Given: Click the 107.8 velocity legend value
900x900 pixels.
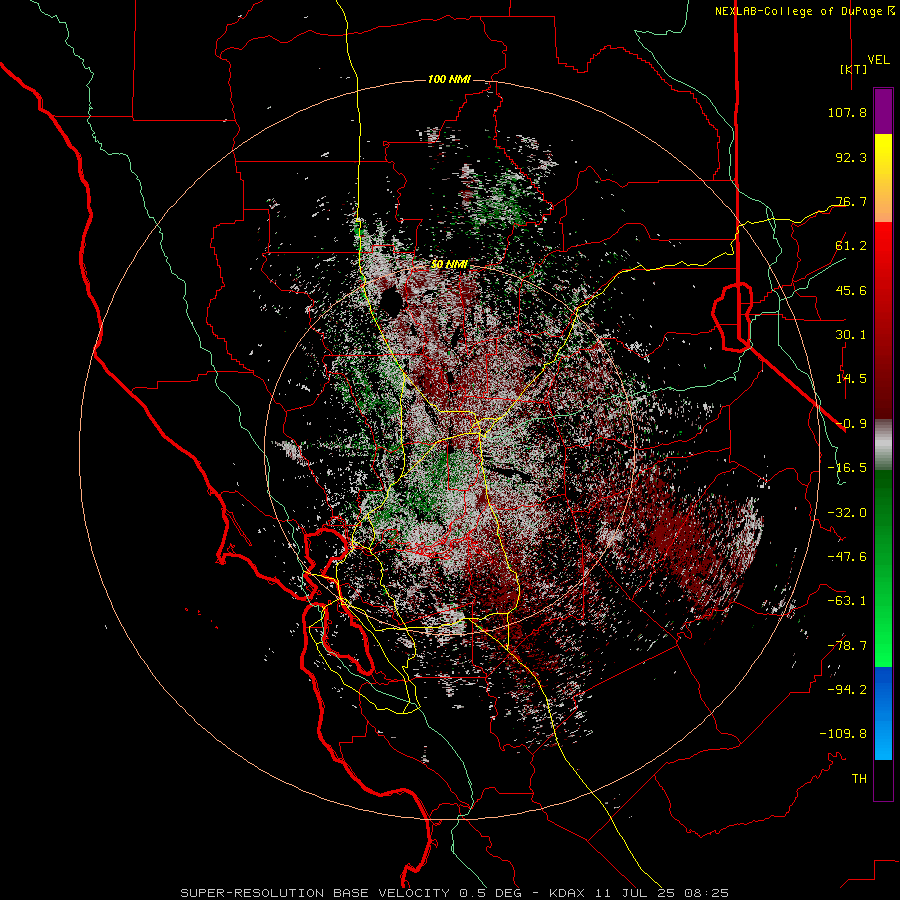Looking at the screenshot, I should 847,112.
